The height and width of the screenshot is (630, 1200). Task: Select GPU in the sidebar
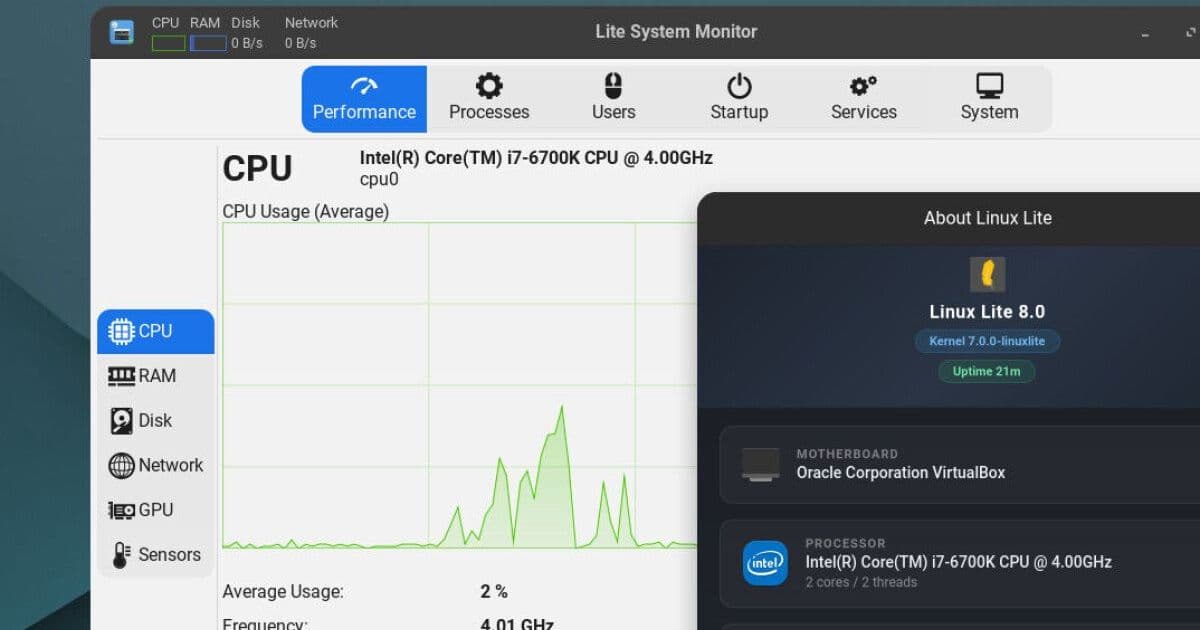(x=156, y=510)
